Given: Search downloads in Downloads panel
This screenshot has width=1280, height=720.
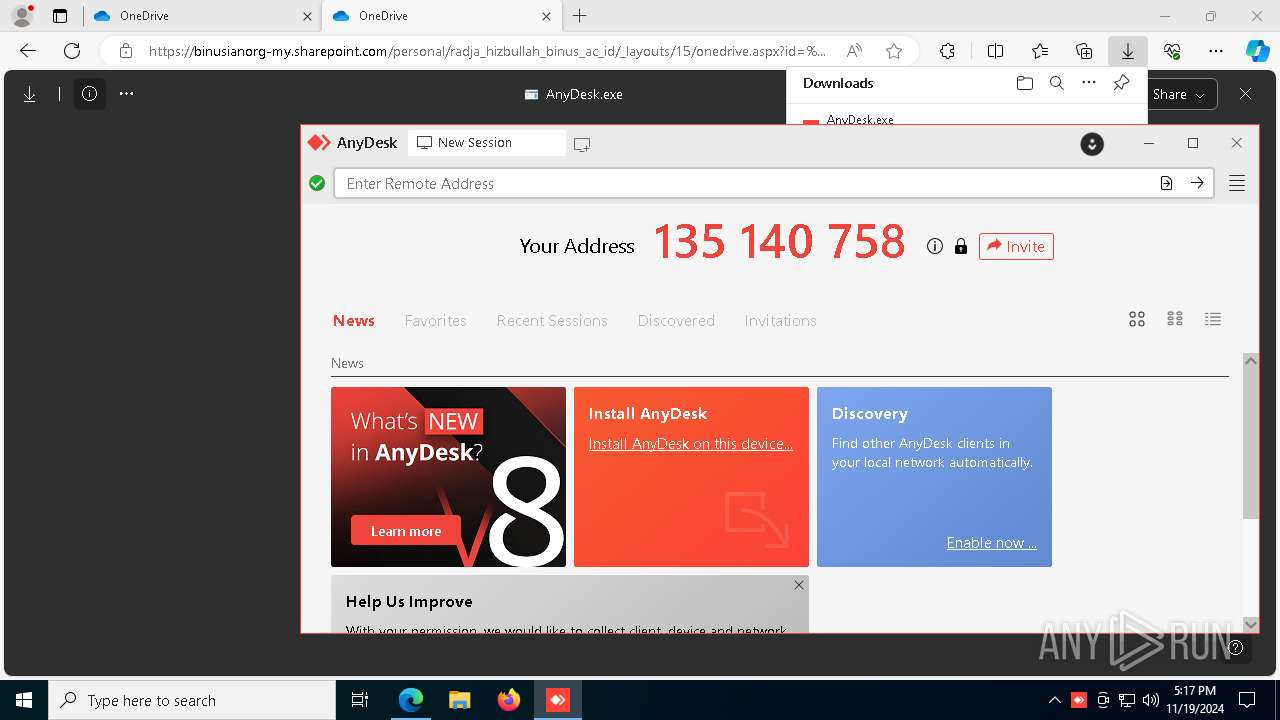Looking at the screenshot, I should point(1057,83).
